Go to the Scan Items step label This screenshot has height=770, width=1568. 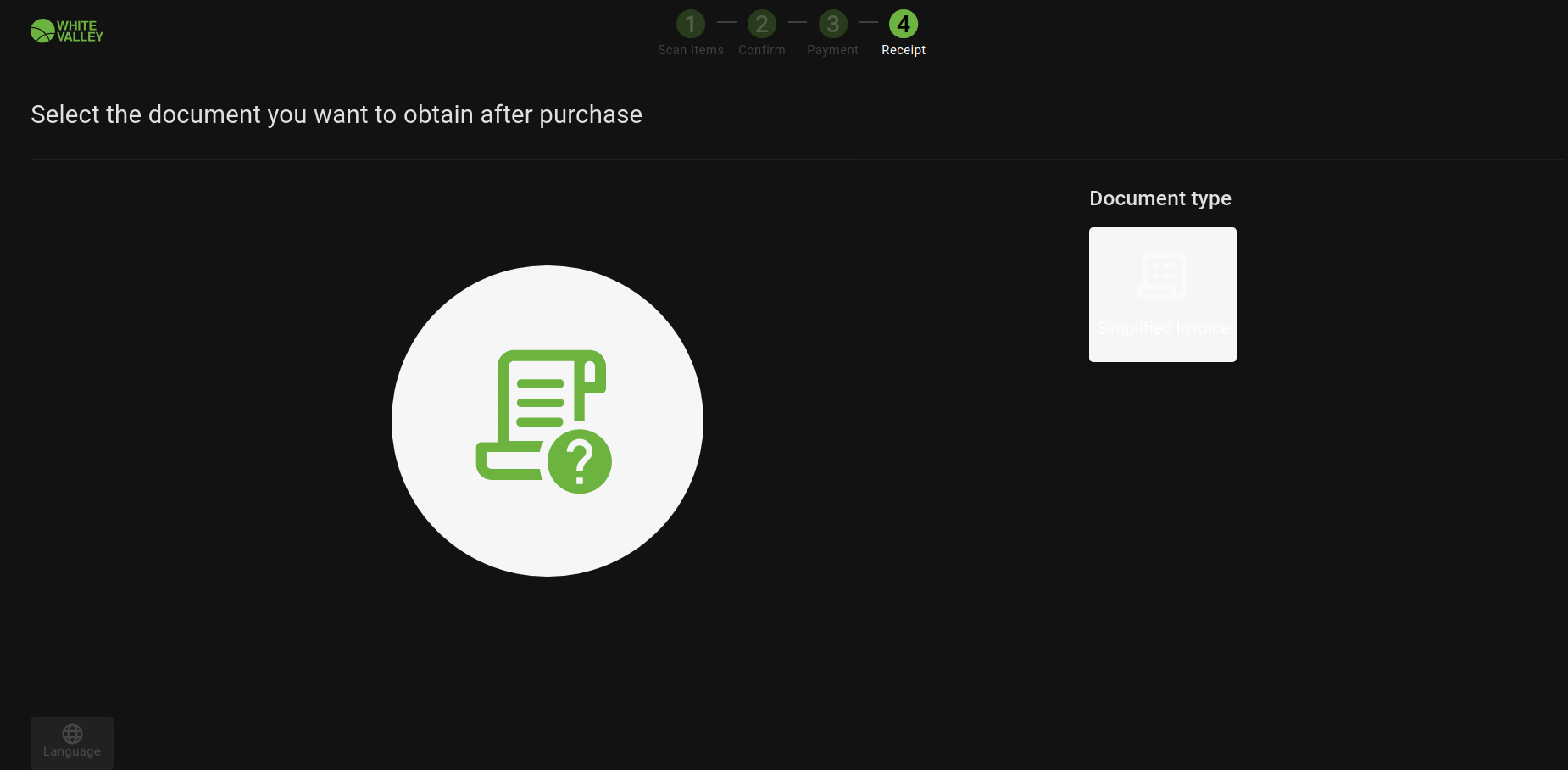point(691,50)
